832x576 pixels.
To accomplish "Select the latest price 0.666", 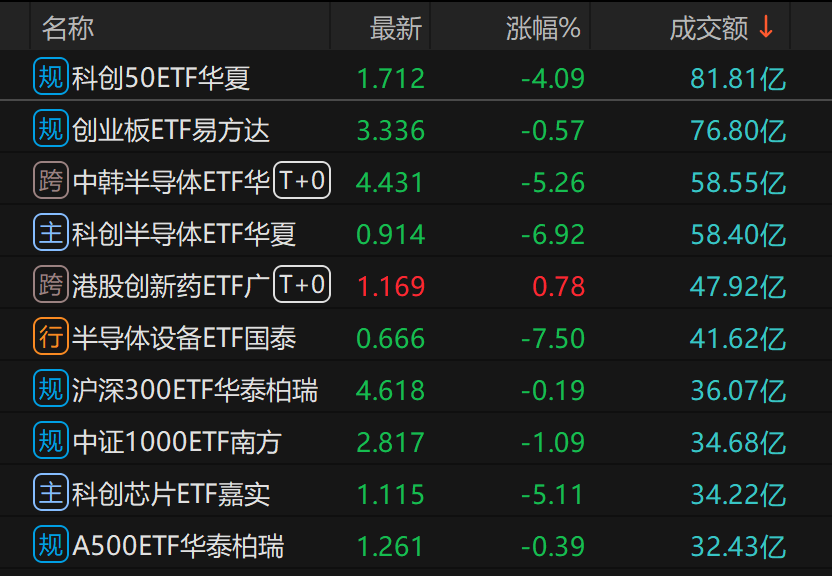I will click(x=391, y=338).
